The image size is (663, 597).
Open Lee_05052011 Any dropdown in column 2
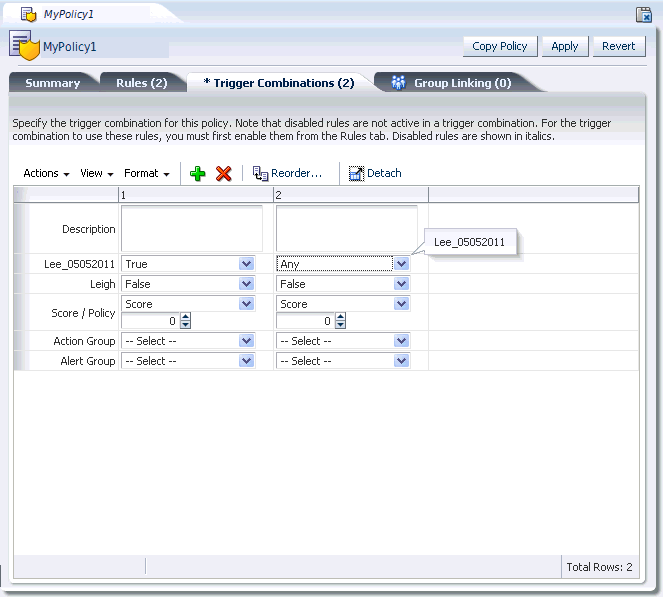point(342,264)
